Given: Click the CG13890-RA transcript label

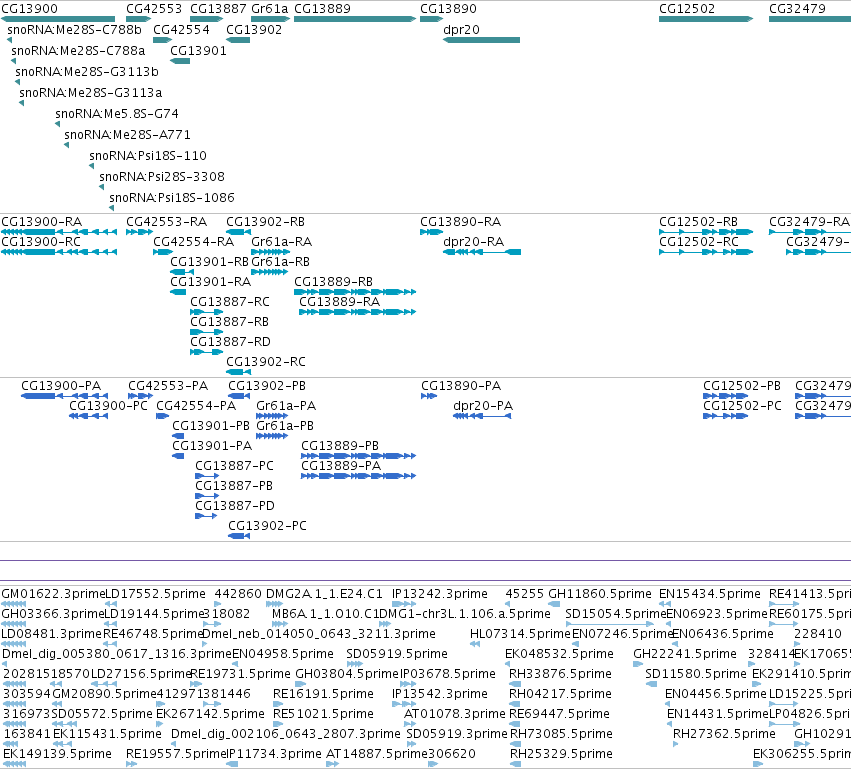Looking at the screenshot, I should click(461, 222).
